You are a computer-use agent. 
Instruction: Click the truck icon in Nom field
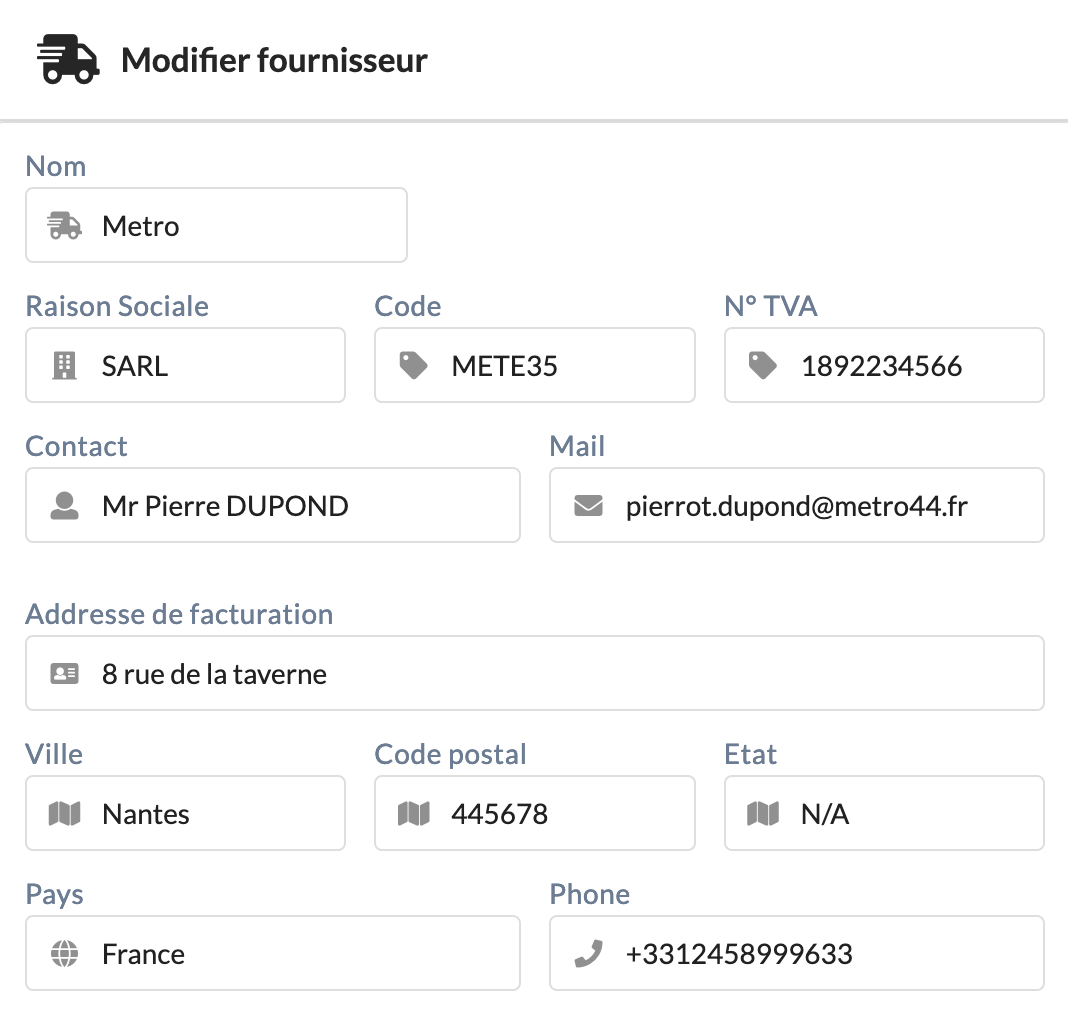64,226
